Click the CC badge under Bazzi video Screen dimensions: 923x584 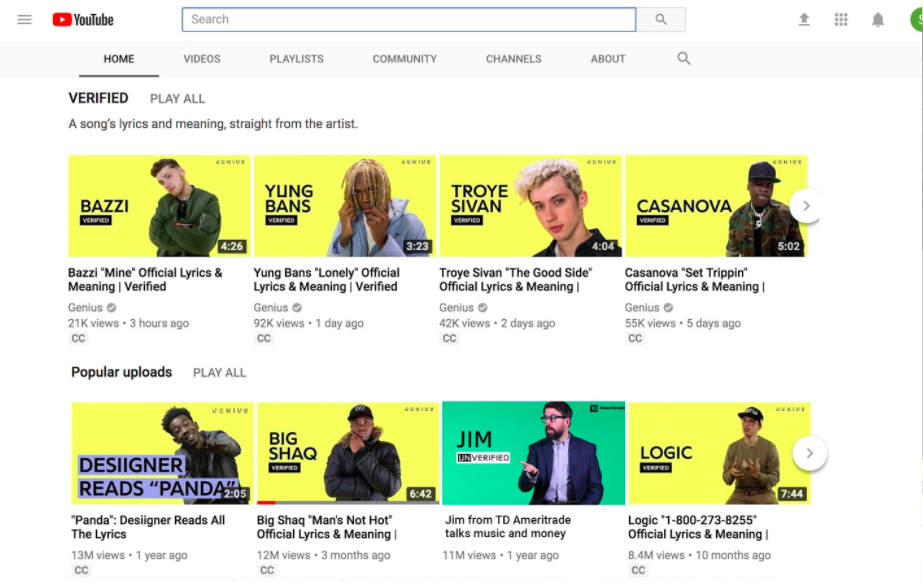click(78, 339)
